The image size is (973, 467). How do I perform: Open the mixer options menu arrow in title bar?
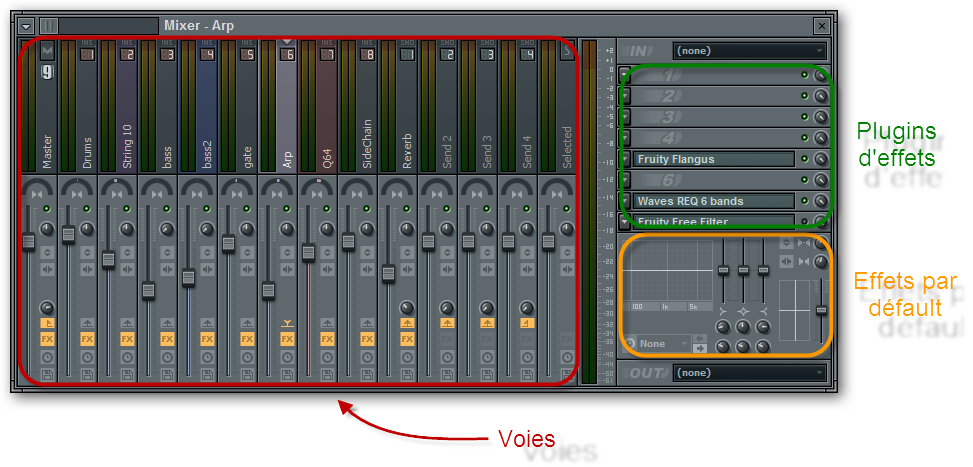26,26
